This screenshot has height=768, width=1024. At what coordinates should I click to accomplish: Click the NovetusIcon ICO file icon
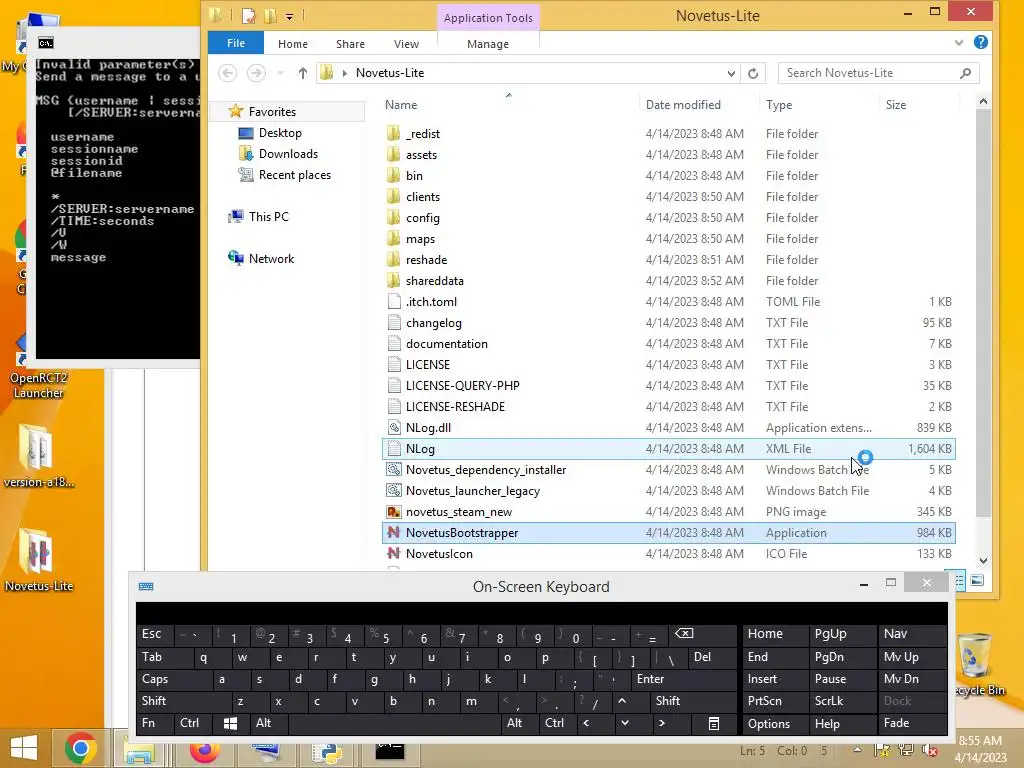point(393,554)
